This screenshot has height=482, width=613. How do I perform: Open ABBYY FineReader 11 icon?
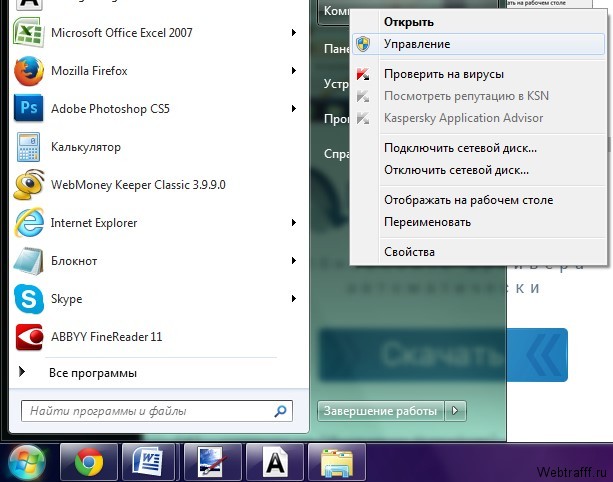coord(29,337)
